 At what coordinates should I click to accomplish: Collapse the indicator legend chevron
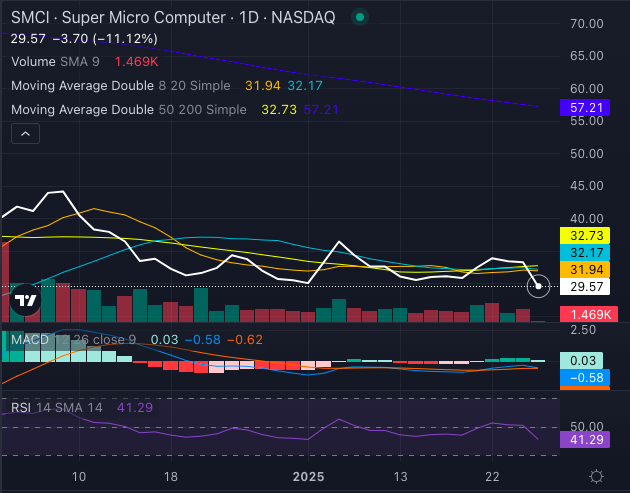tap(26, 133)
